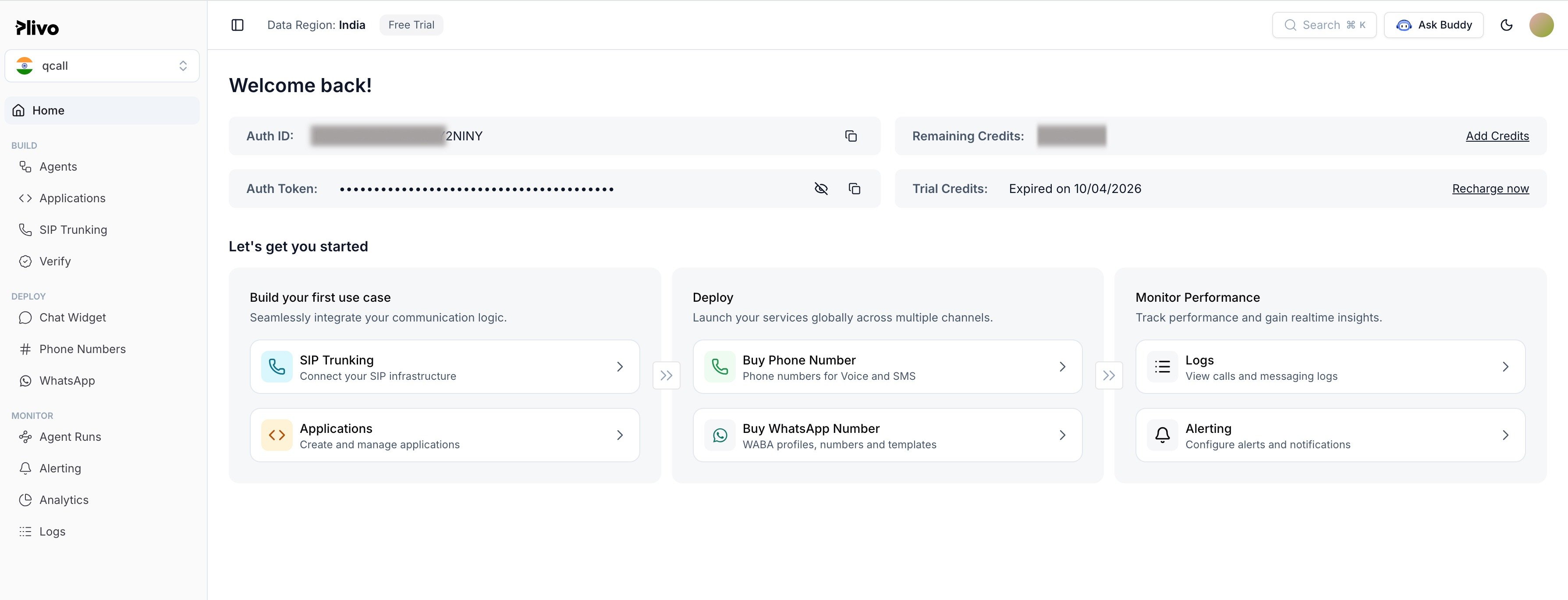Screen dimensions: 1568x600
Task: Click double arrow between Build and Deploy
Action: coord(667,375)
